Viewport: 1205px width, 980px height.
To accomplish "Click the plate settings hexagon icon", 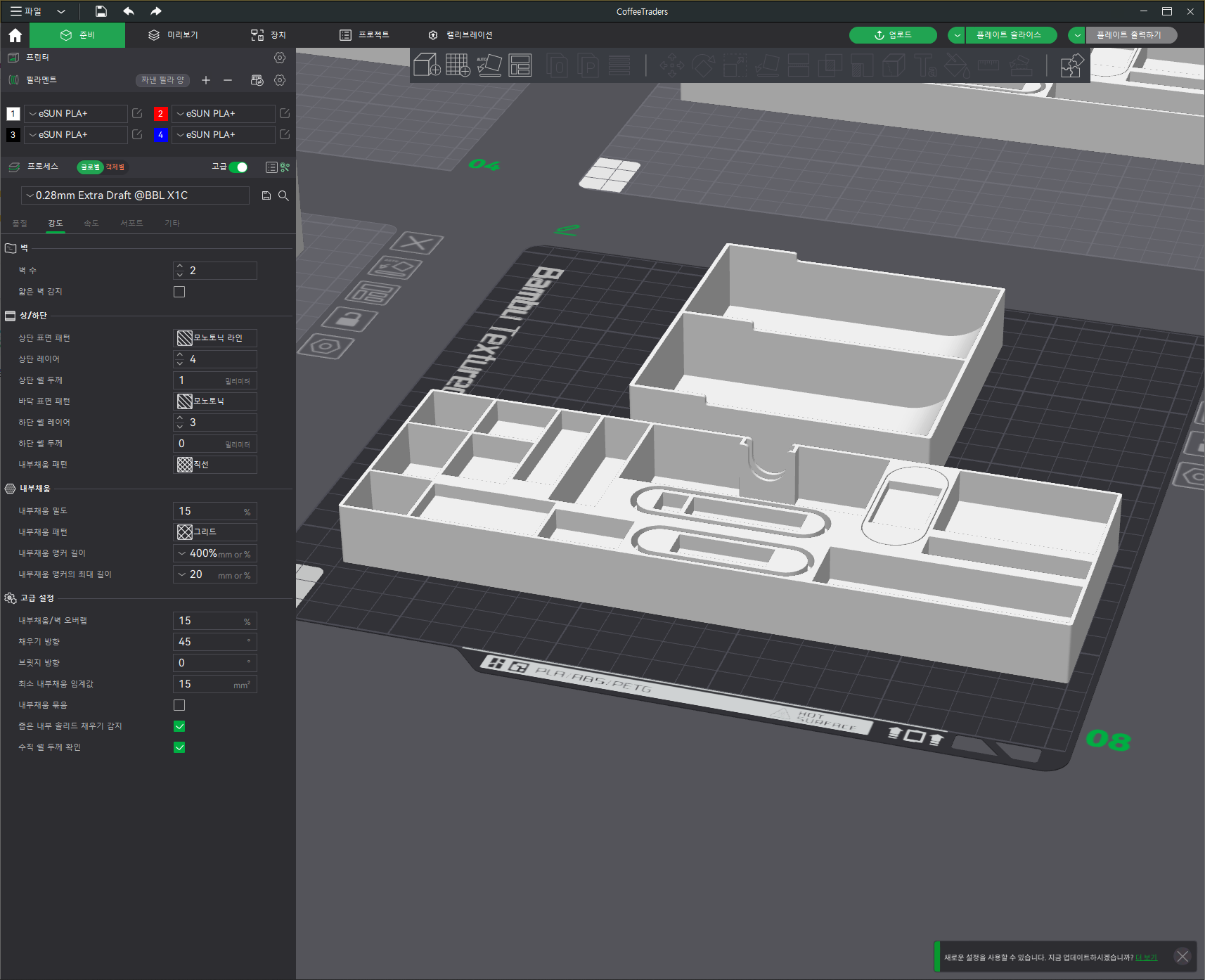I will 325,346.
